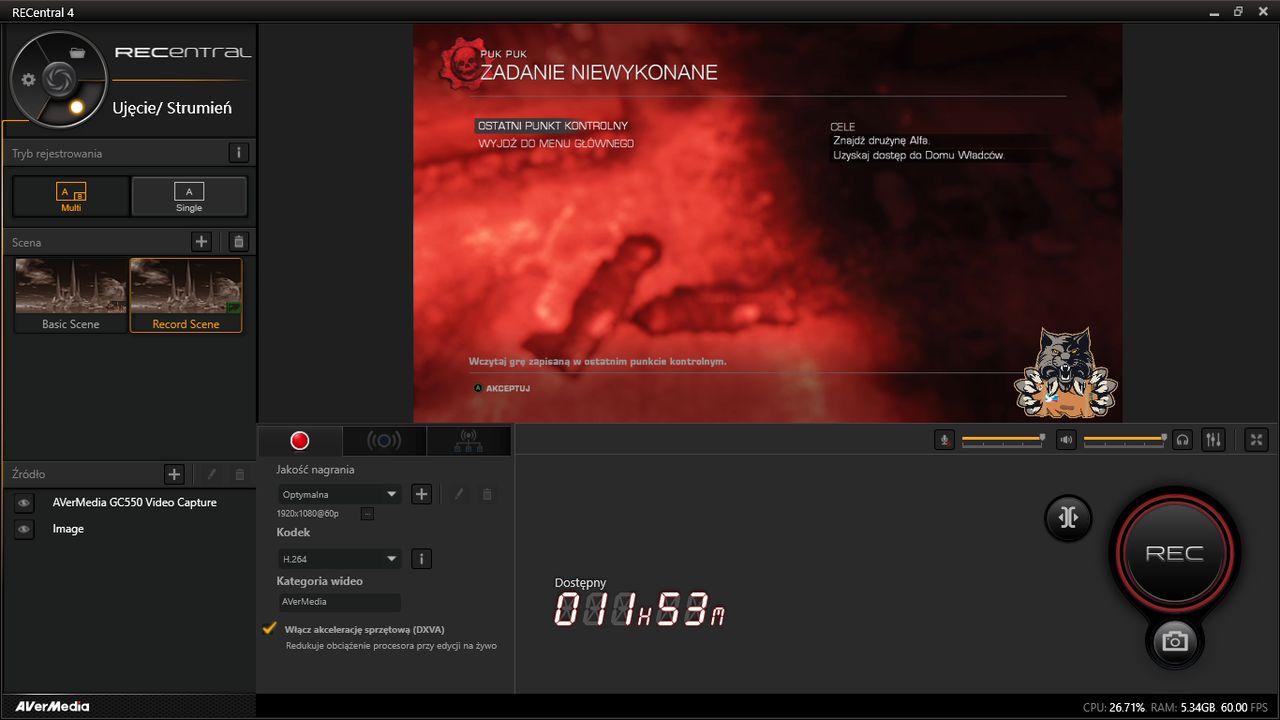
Task: Click OSTATNI PUNKT KONTROLNY in the preview
Action: 553,126
